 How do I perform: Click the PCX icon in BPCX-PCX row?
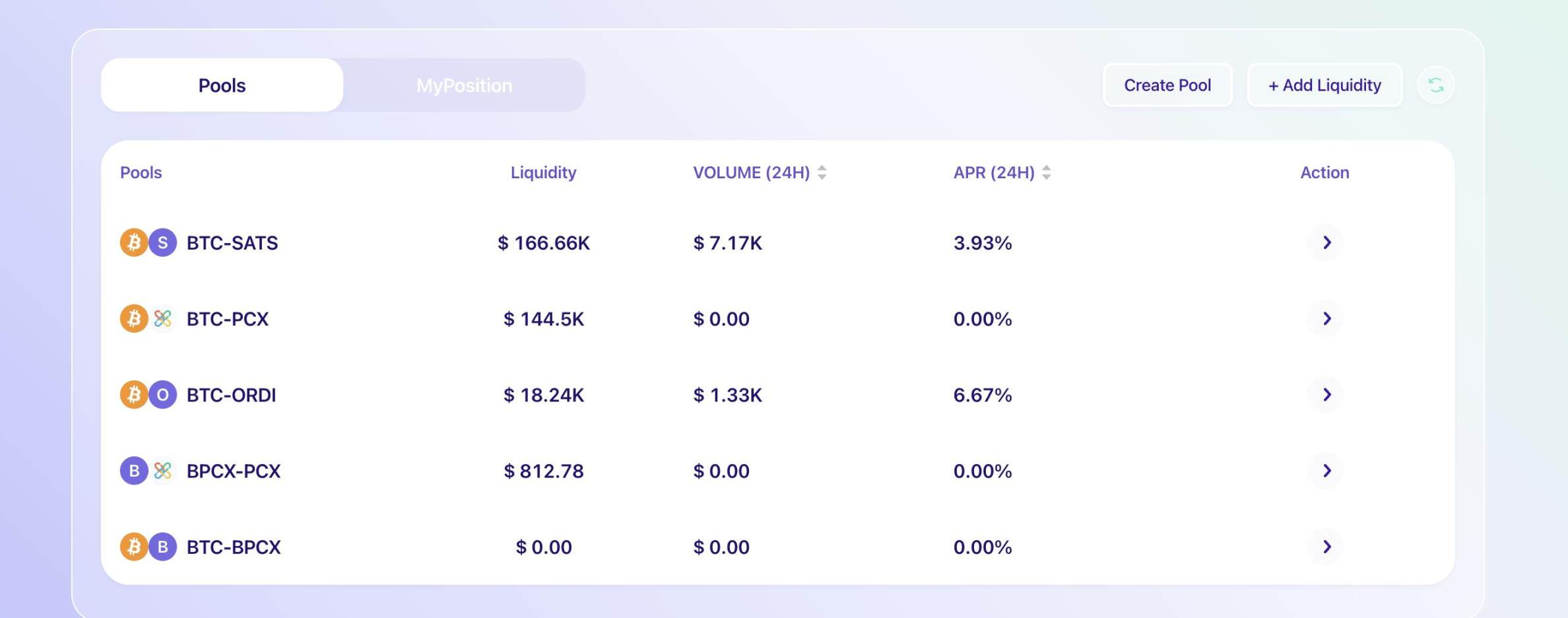162,471
